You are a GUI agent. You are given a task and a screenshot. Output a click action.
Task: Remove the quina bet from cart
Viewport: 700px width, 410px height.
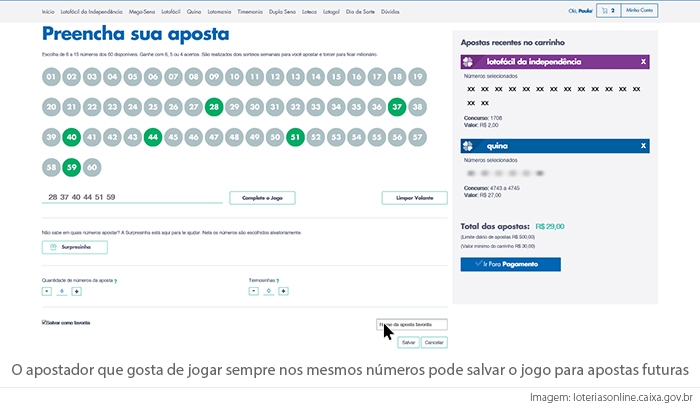coord(643,145)
